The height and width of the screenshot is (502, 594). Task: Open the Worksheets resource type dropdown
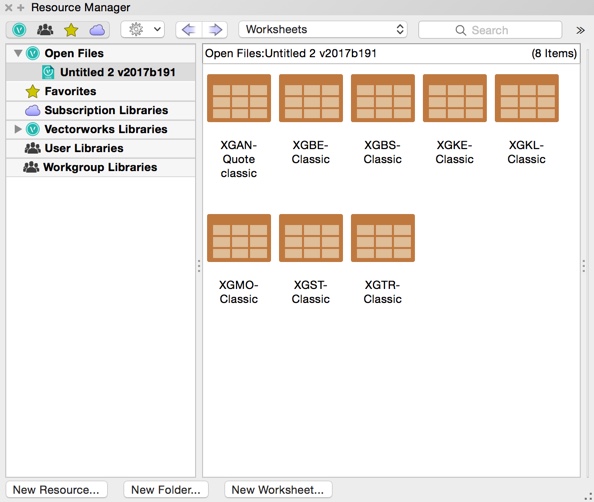pos(323,29)
